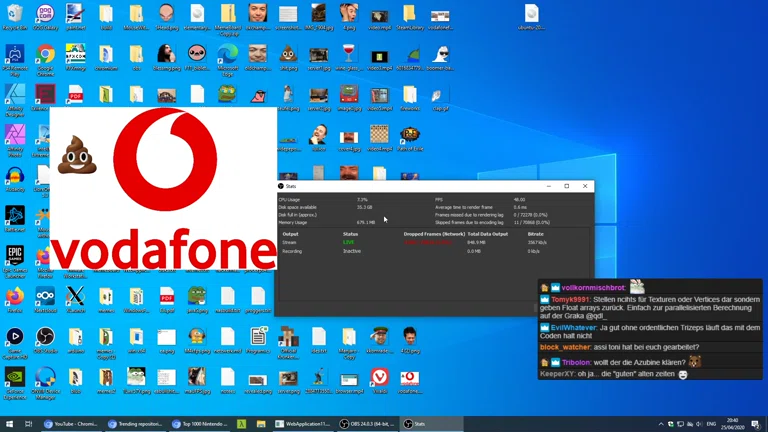Launch Google Chrome from the desktop
The width and height of the screenshot is (768, 432).
(x=45, y=56)
